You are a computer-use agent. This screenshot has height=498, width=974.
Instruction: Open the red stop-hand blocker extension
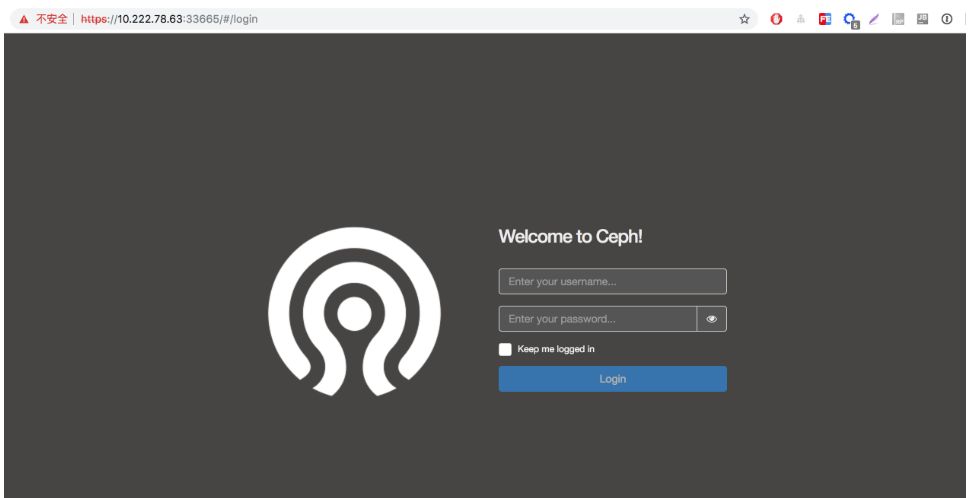coord(776,19)
